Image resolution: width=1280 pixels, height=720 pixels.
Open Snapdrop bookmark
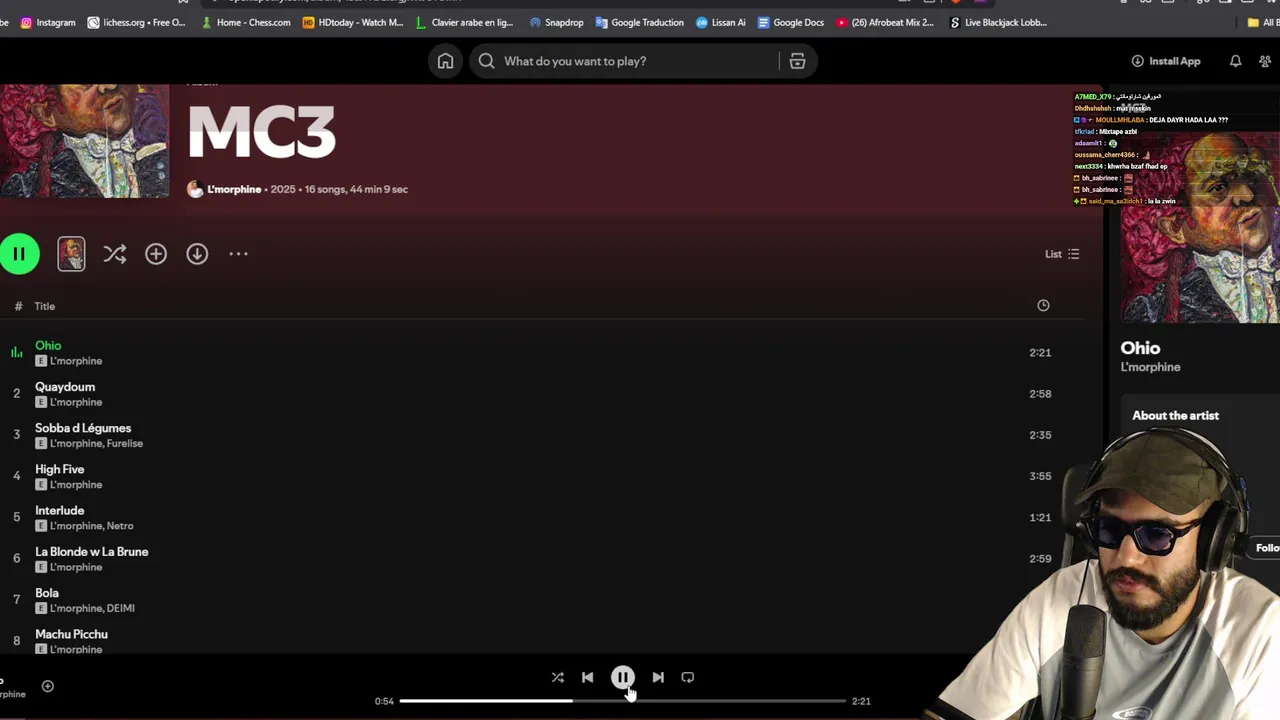[x=557, y=22]
